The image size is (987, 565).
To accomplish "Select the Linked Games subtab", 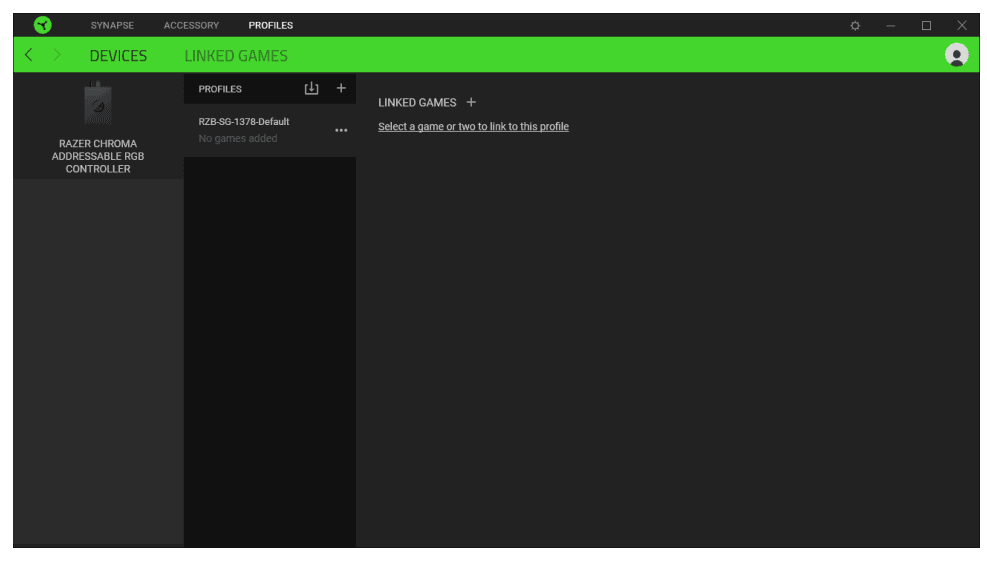I will 236,56.
